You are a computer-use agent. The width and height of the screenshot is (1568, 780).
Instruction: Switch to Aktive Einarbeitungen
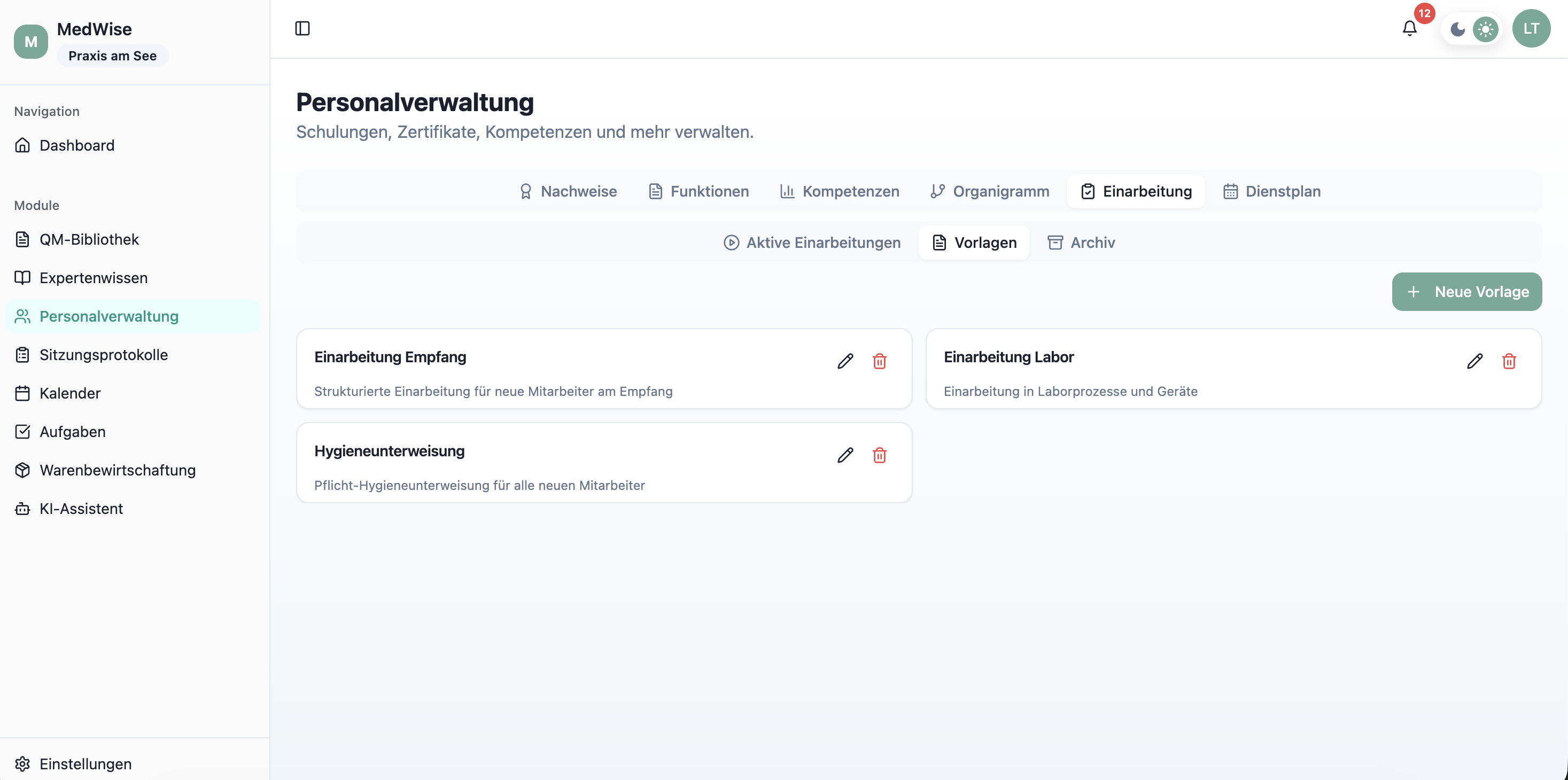click(x=811, y=242)
